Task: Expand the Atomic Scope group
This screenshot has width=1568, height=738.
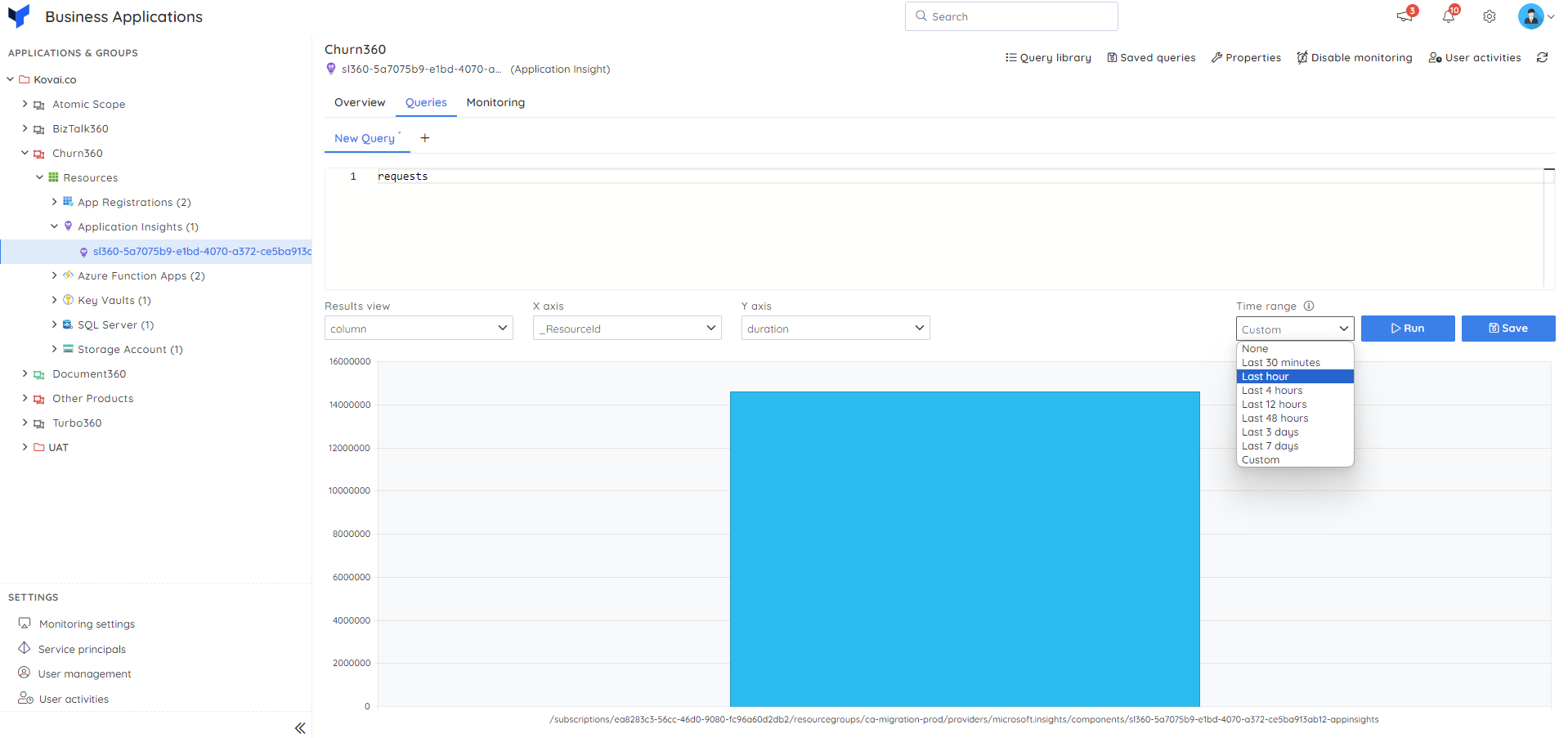Action: coord(25,104)
